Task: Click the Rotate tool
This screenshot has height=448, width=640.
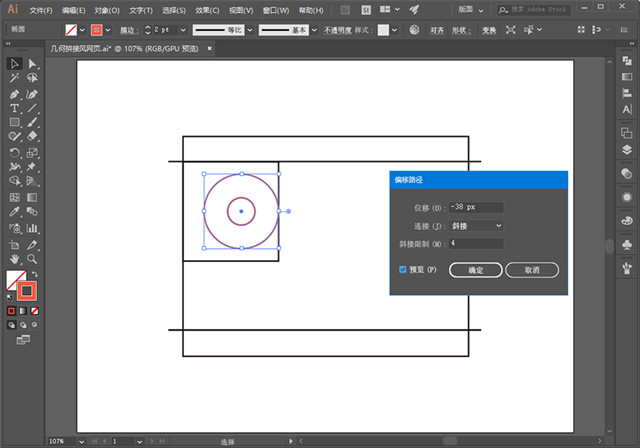Action: (15, 152)
